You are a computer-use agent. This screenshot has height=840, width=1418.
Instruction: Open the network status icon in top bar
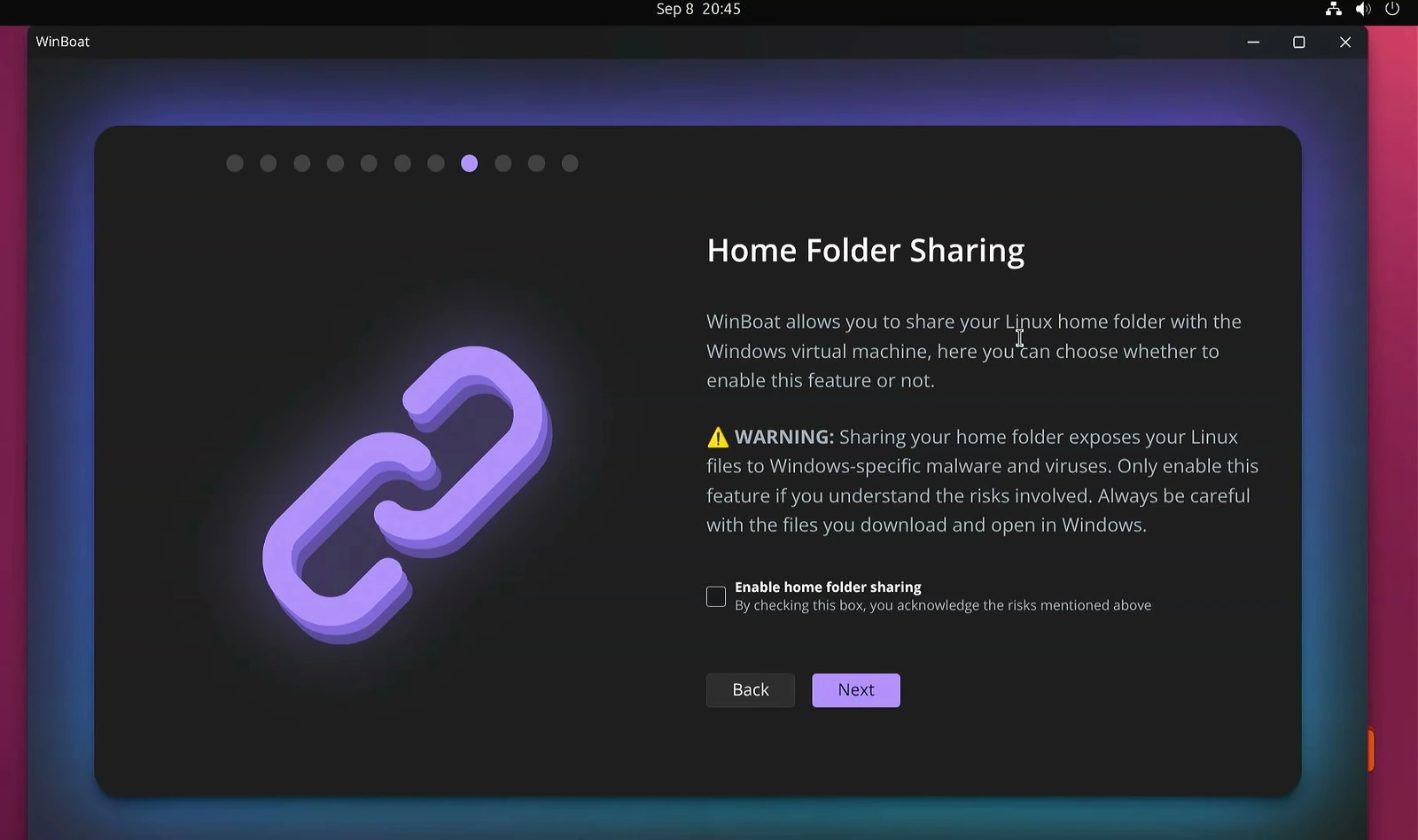tap(1334, 9)
